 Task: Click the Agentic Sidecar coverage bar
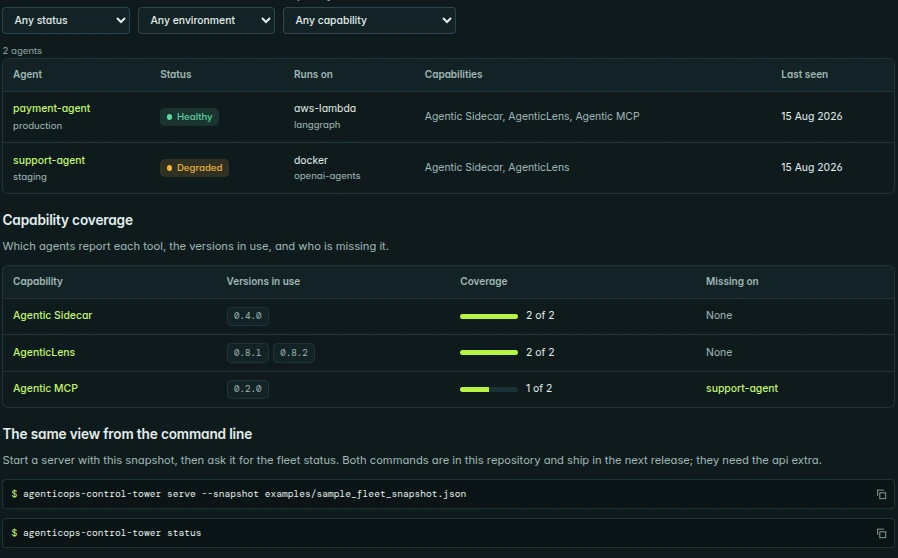(489, 316)
